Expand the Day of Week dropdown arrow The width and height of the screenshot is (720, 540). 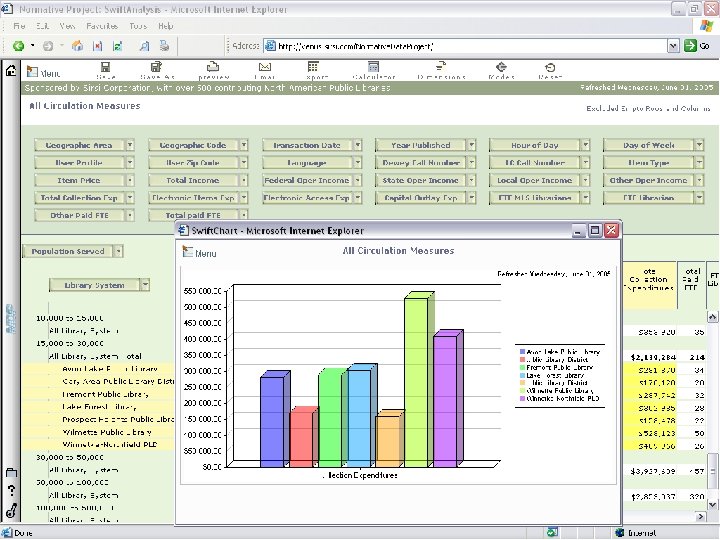coord(699,145)
